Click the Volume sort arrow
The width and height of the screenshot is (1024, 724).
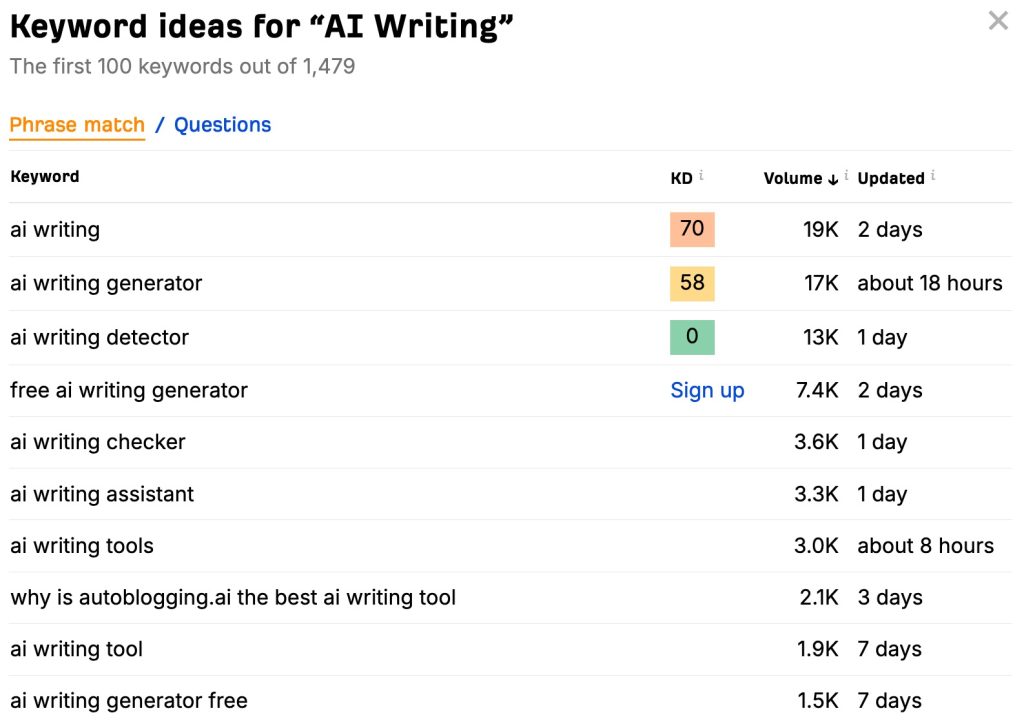pos(832,179)
